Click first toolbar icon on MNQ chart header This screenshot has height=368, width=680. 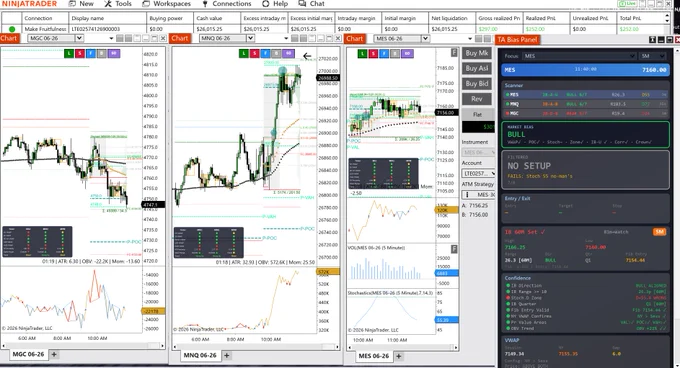click(295, 39)
